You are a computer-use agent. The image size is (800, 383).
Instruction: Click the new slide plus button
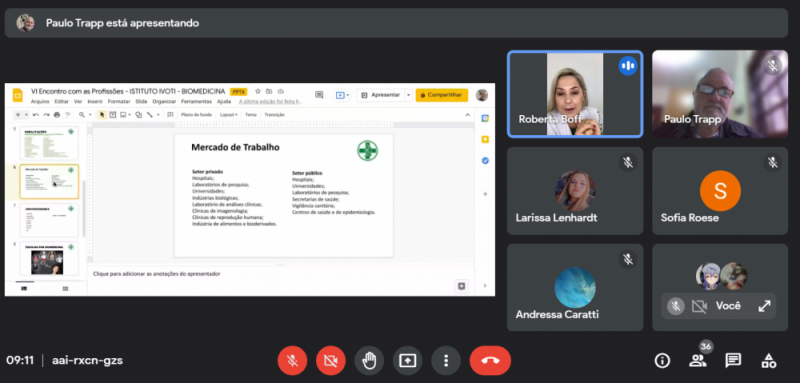point(18,115)
